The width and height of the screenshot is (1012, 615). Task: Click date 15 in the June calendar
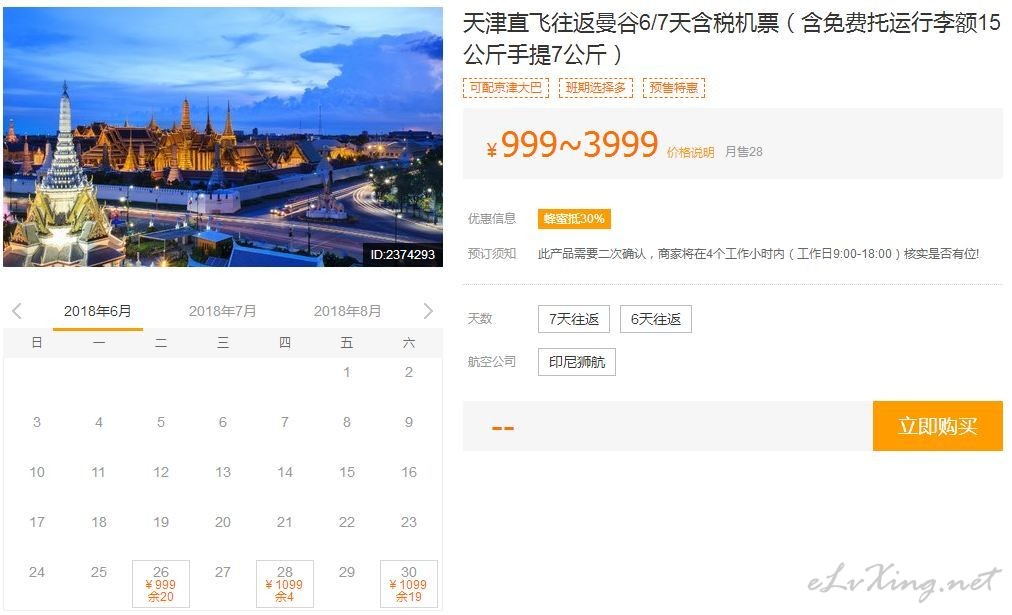tap(347, 472)
